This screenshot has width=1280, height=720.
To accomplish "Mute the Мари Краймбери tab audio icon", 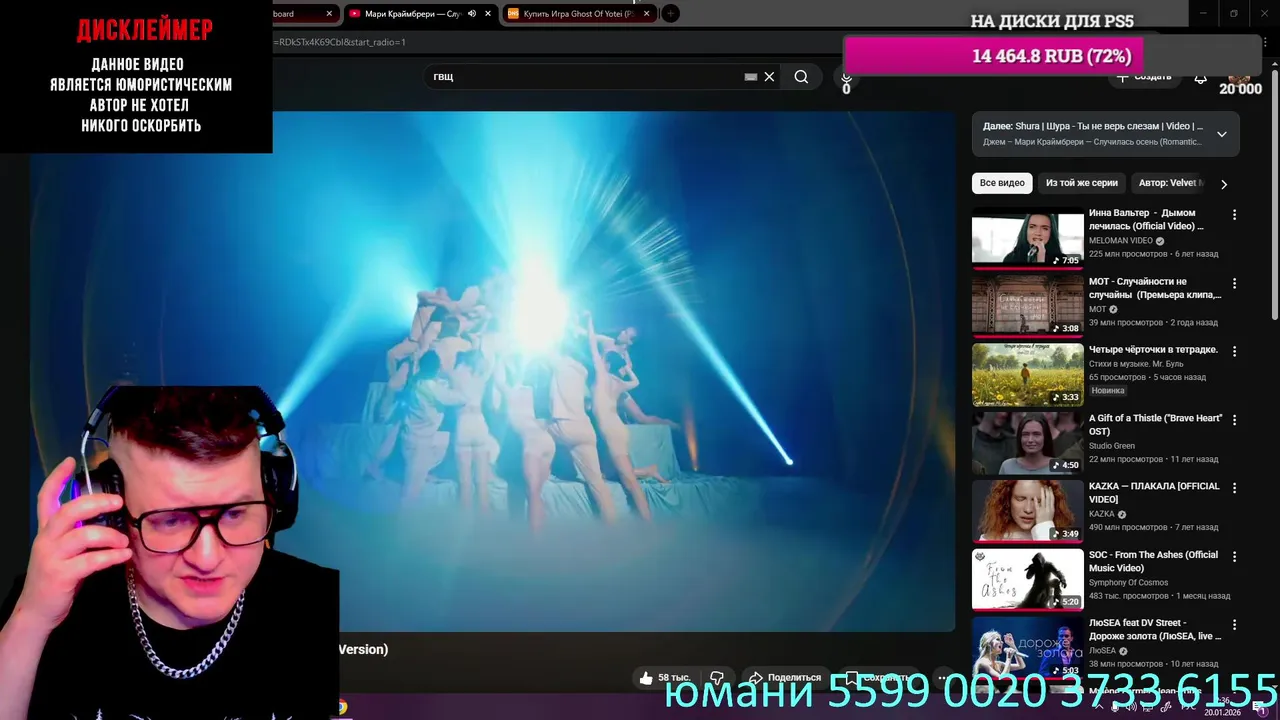I will coord(472,14).
